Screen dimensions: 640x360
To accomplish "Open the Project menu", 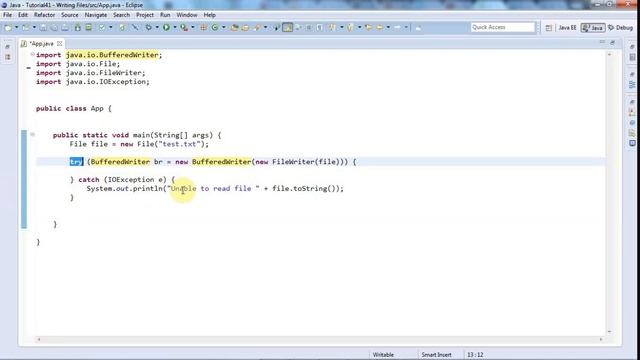I will point(145,15).
